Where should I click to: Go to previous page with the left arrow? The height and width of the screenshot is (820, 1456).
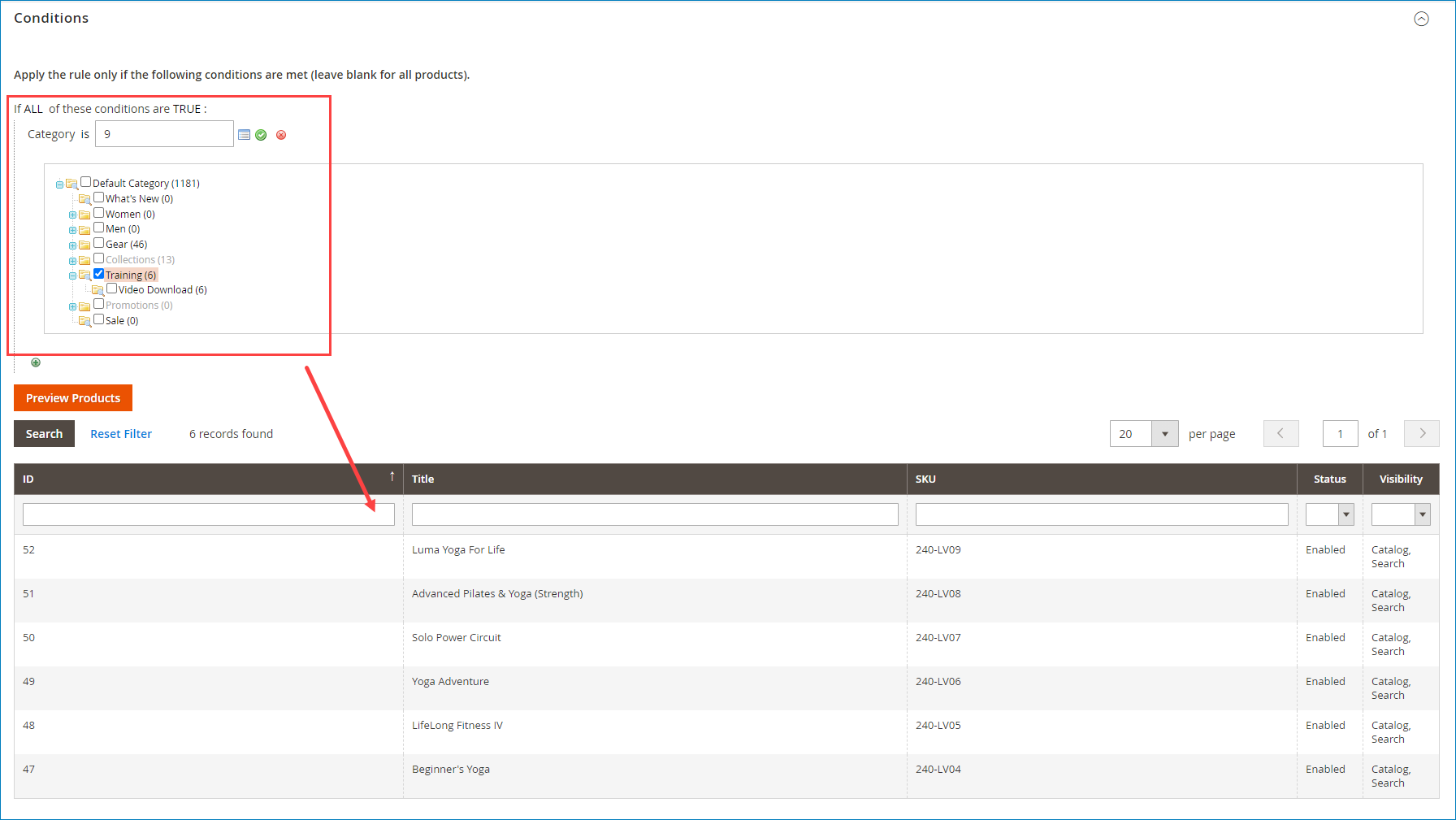[x=1280, y=433]
